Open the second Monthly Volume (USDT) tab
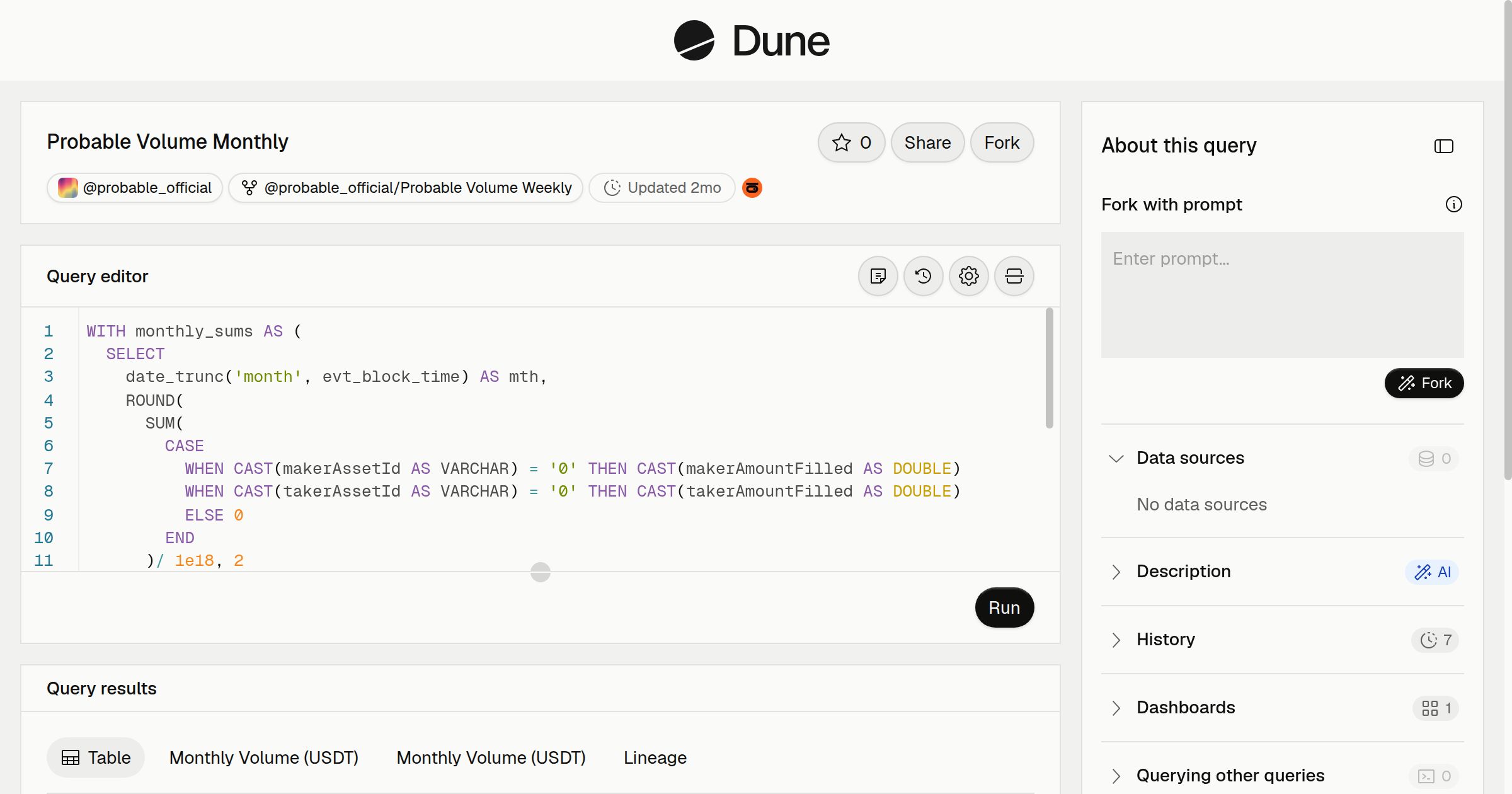The width and height of the screenshot is (1512, 794). click(491, 757)
